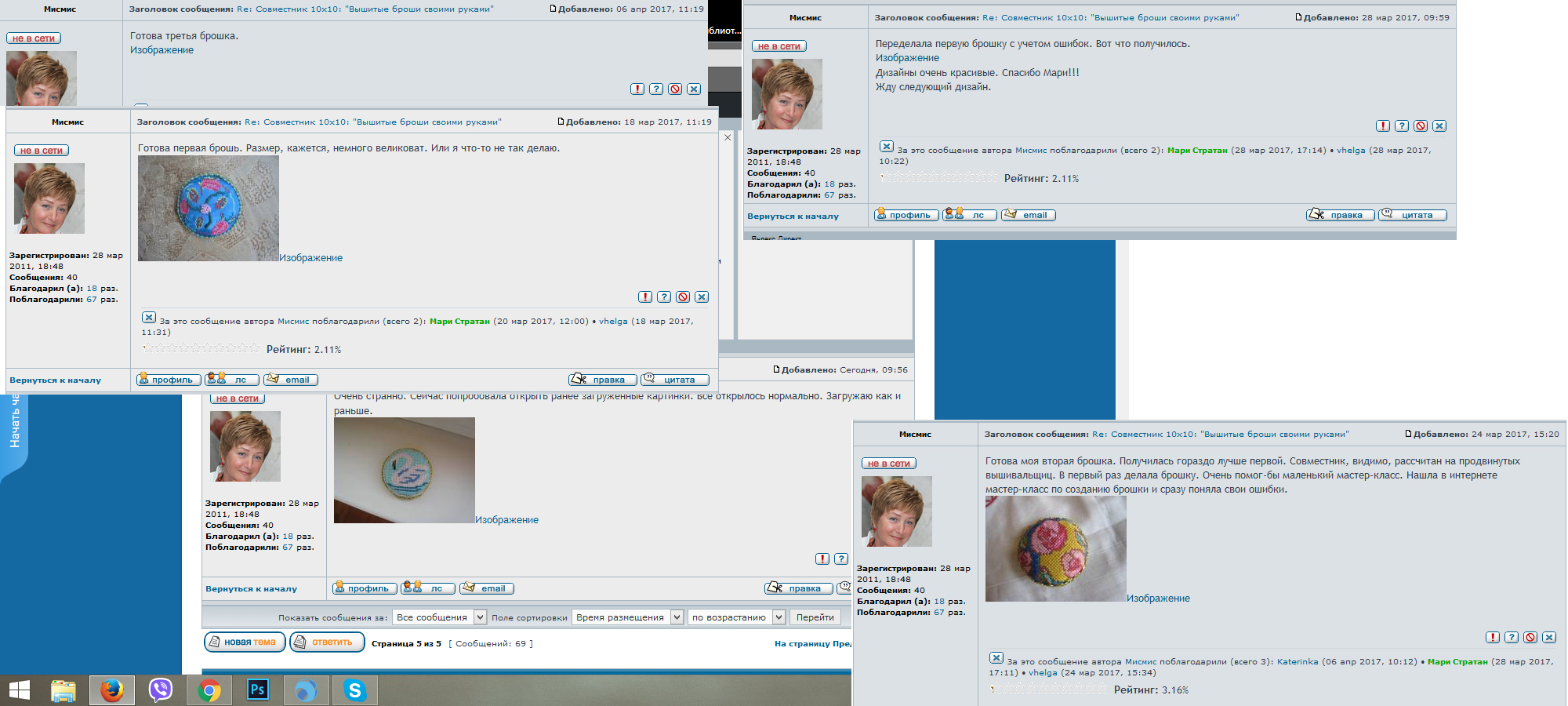Click "email" under the swan brooch post
1568x706 pixels.
[486, 588]
